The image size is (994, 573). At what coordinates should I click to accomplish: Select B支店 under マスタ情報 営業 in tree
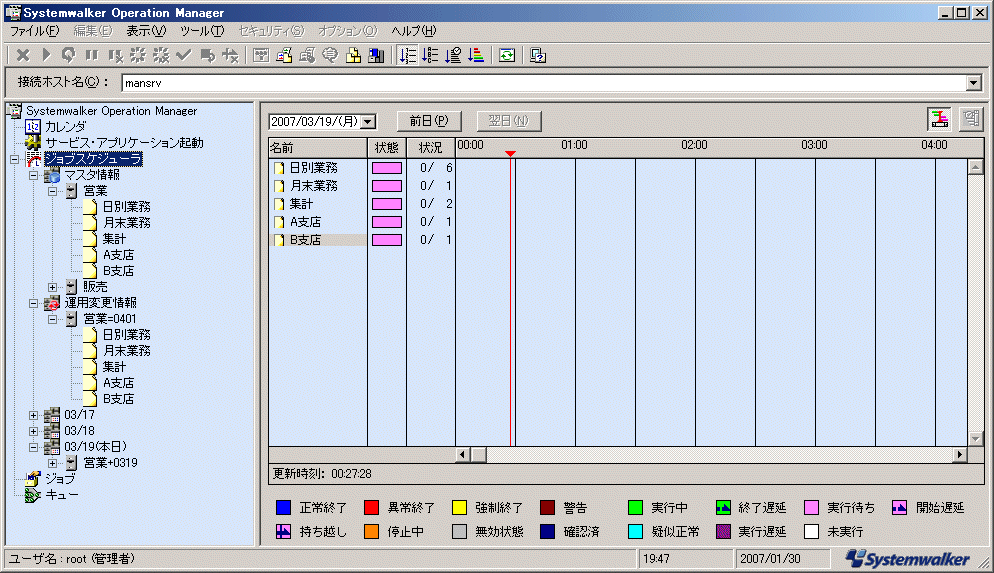click(x=118, y=271)
